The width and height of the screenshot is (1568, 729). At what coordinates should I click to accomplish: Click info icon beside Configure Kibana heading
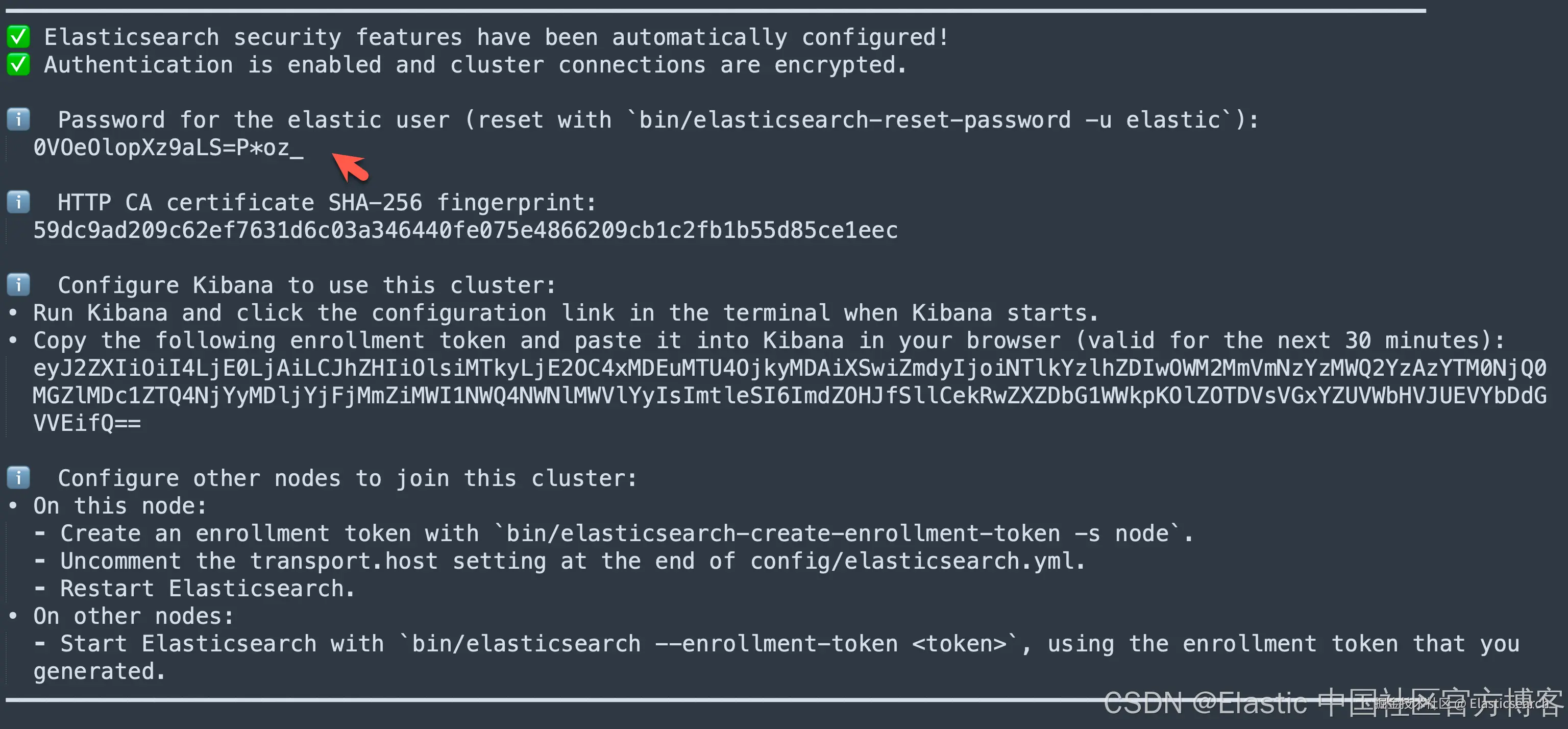[18, 285]
